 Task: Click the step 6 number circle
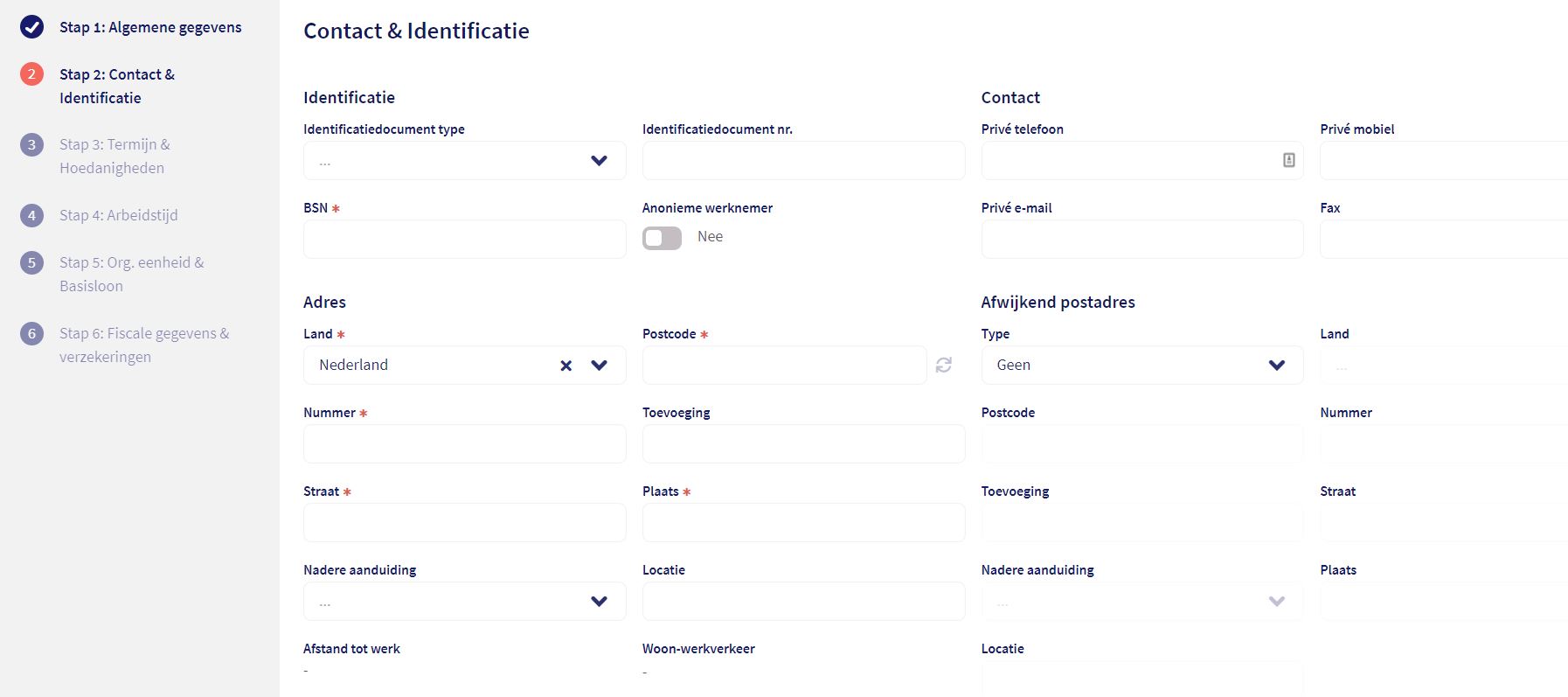coord(32,333)
